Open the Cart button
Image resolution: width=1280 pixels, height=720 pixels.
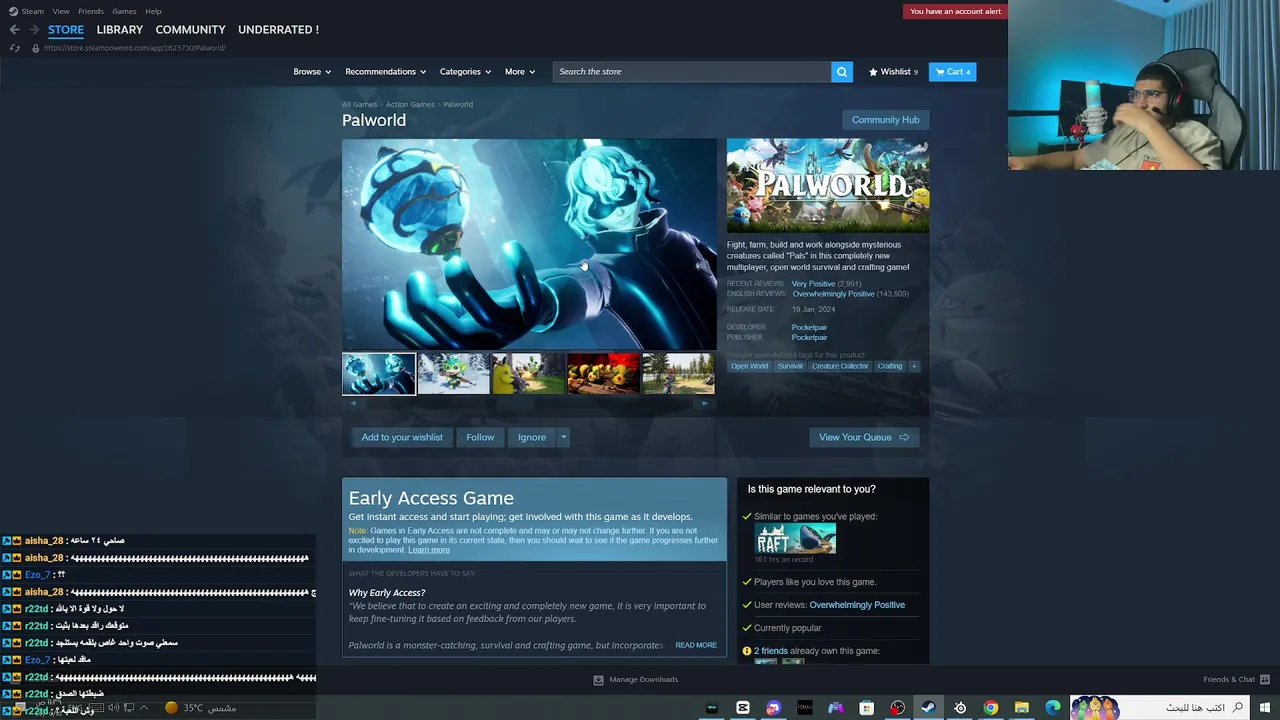[x=953, y=72]
